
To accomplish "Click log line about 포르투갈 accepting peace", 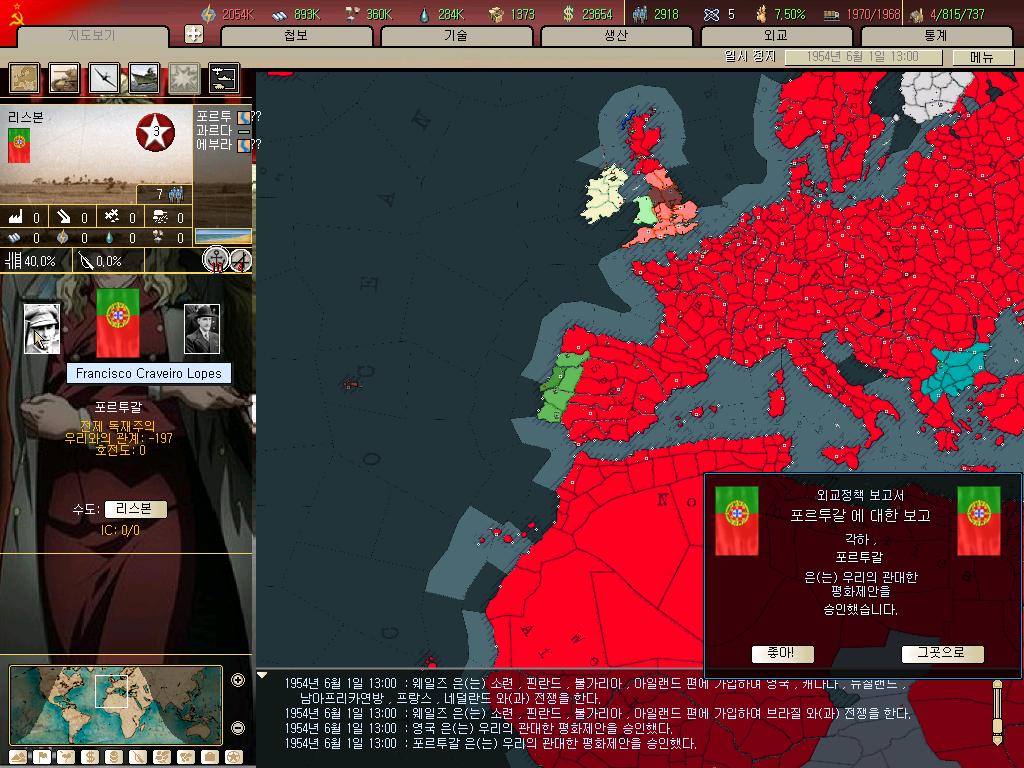I will pos(490,743).
